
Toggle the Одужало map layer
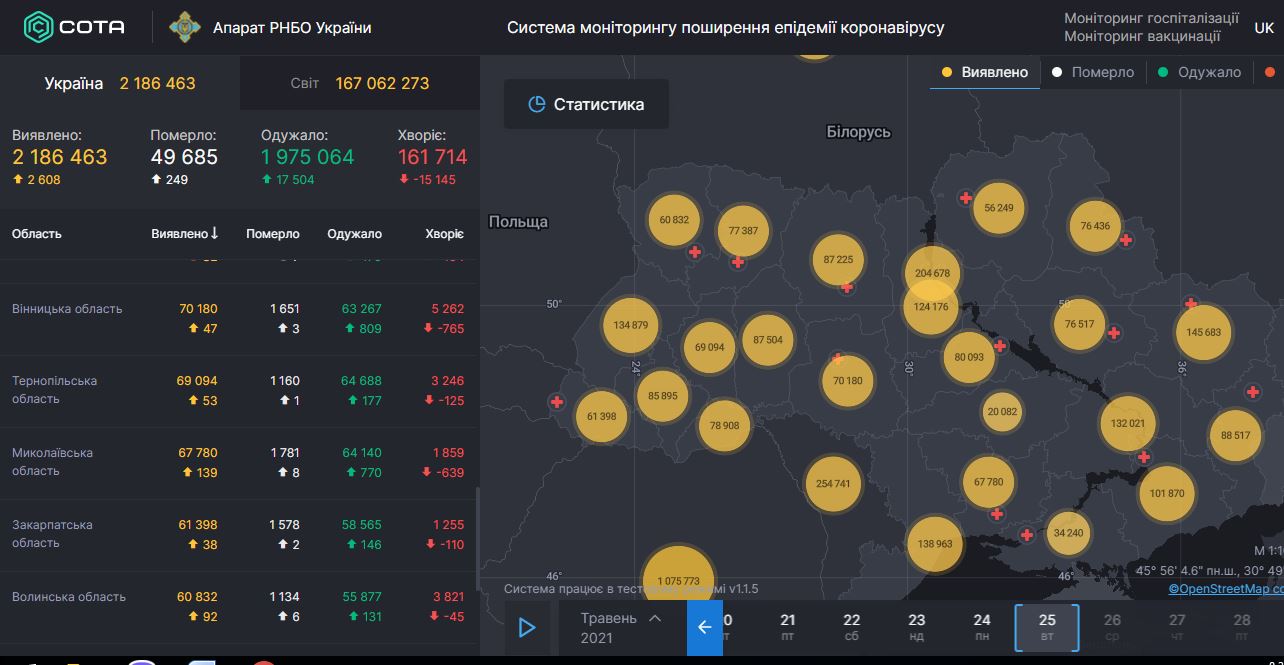click(1199, 72)
